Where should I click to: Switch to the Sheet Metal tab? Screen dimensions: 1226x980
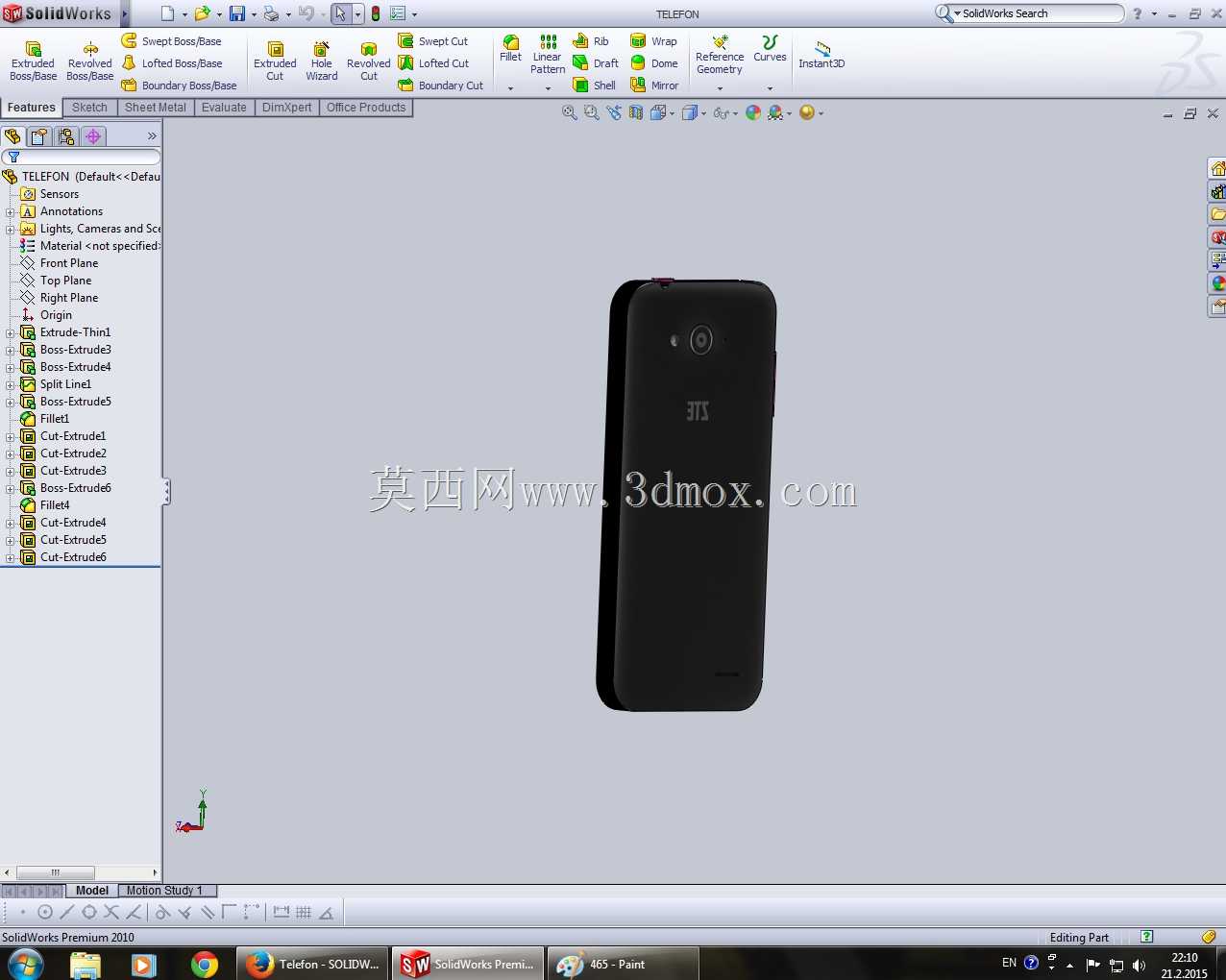pyautogui.click(x=155, y=108)
